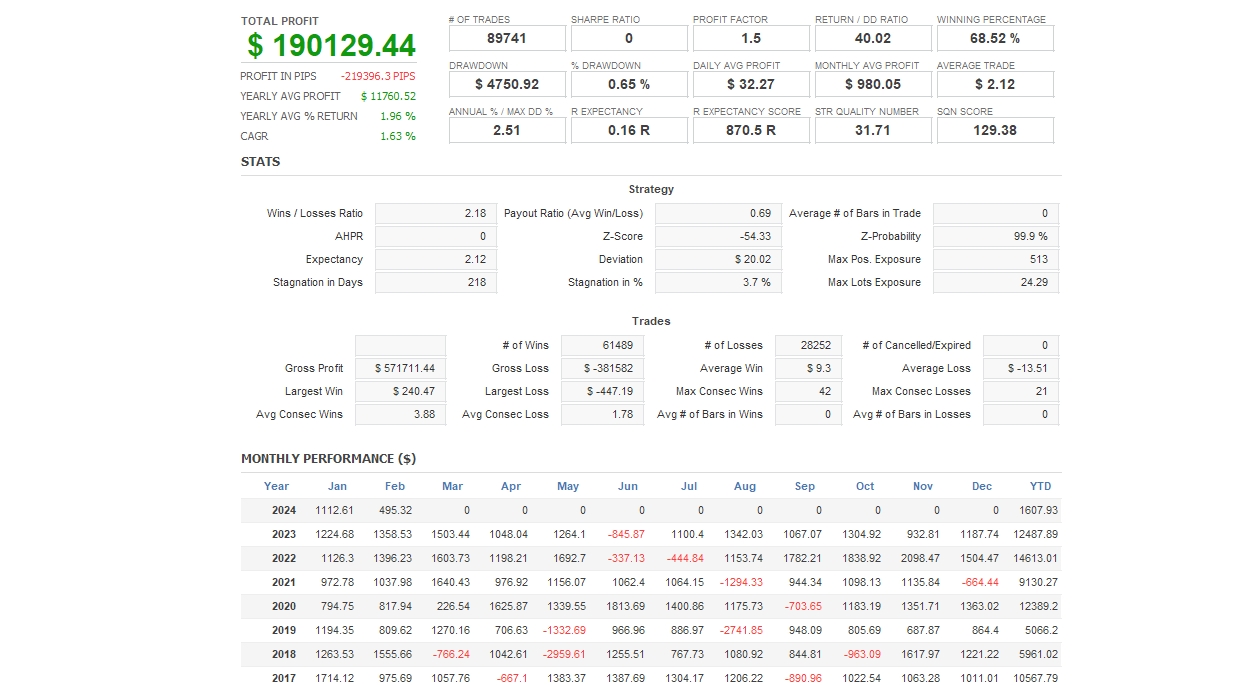
Task: Select the Wins / Losses Ratio field 2.18
Action: [x=435, y=213]
